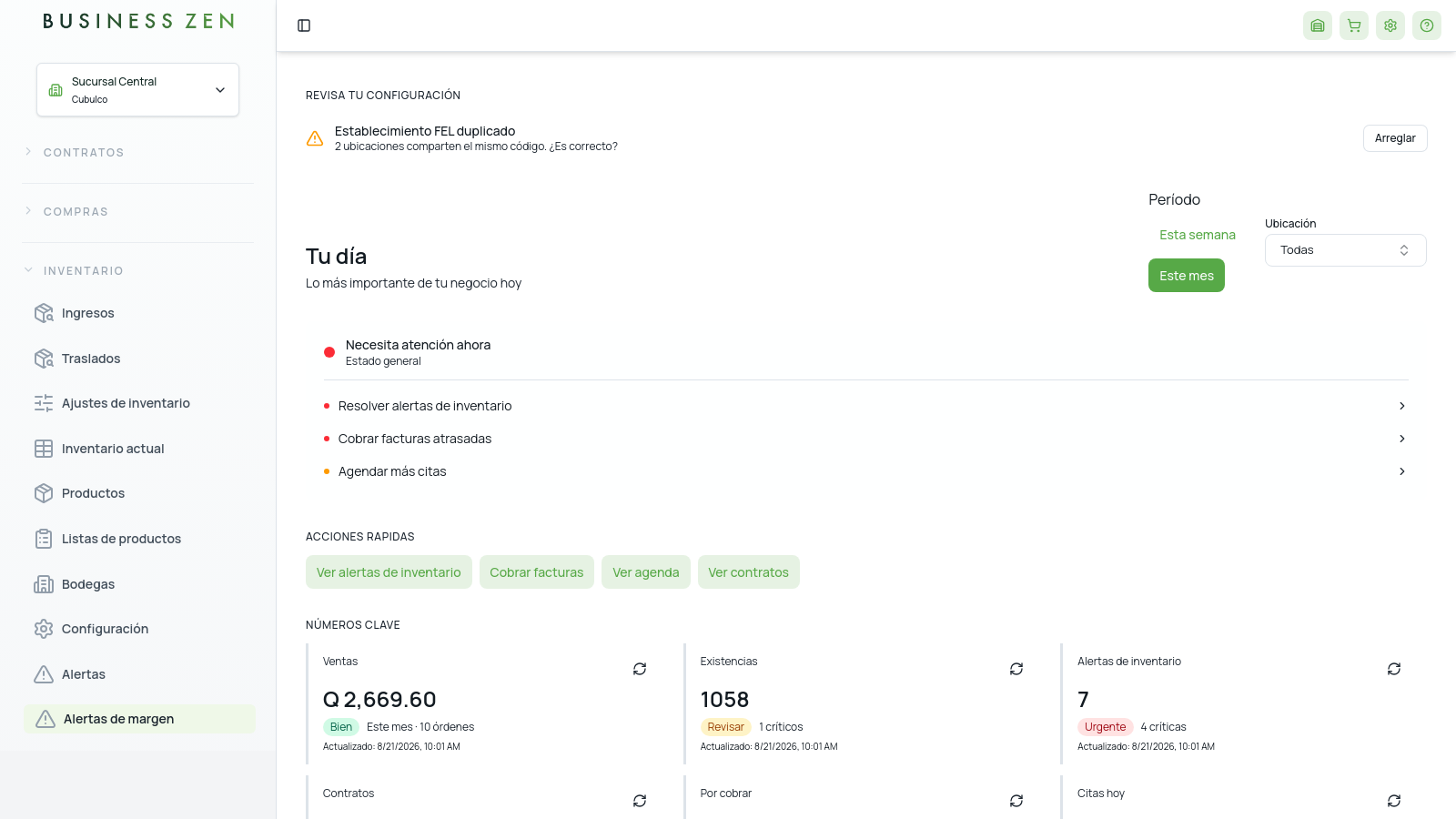Click Ver alertas de inventario
1456x819 pixels.
pos(389,572)
